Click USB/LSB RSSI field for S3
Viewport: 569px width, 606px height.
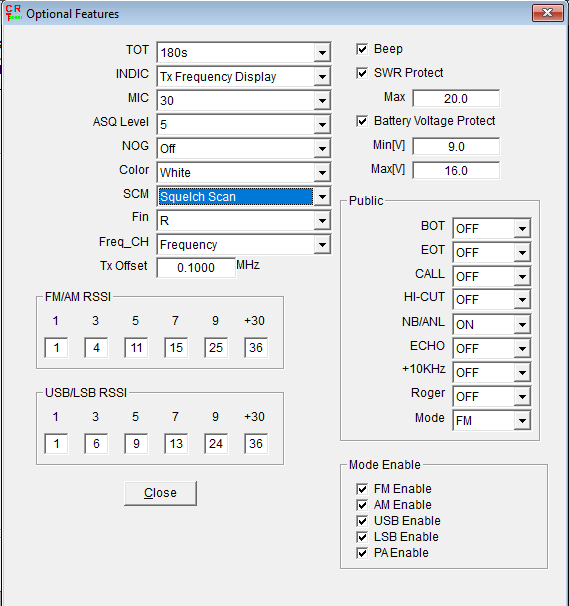[96, 443]
